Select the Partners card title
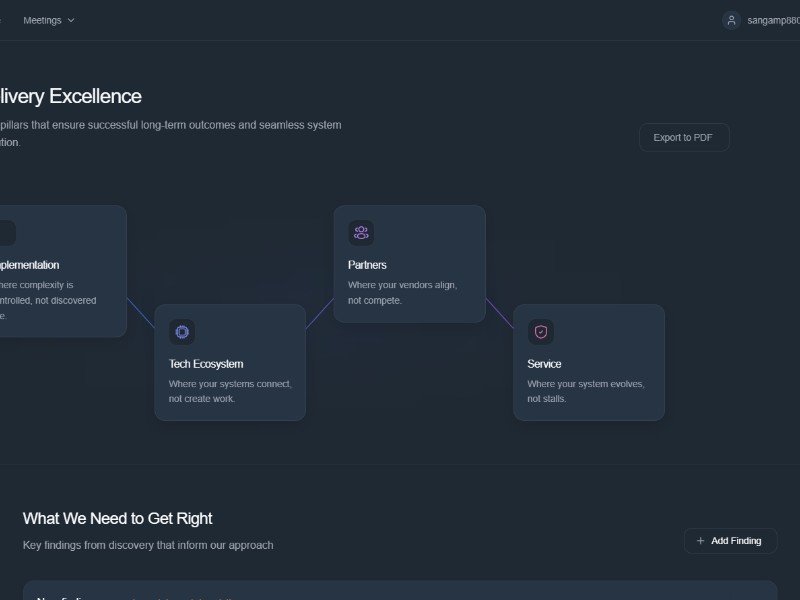800x600 pixels. point(367,265)
